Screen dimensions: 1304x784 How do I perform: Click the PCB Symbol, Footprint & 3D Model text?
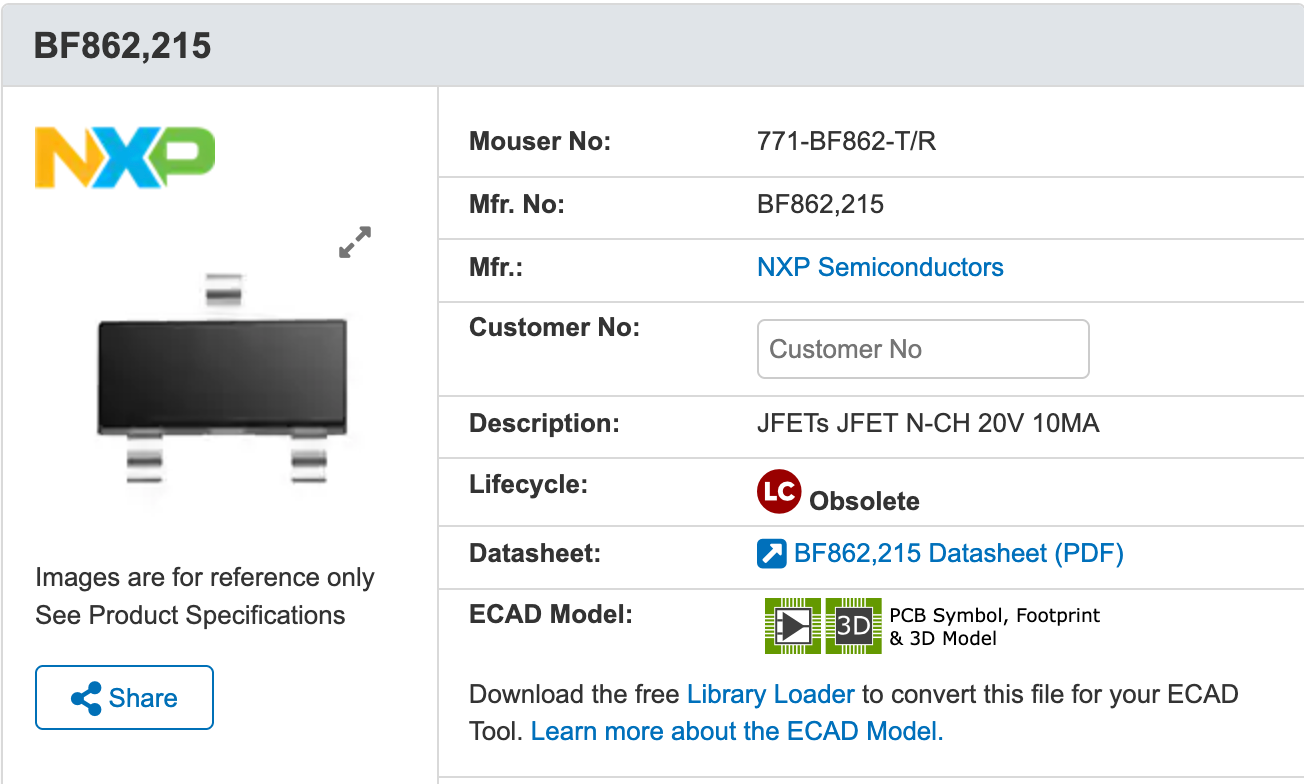(994, 626)
